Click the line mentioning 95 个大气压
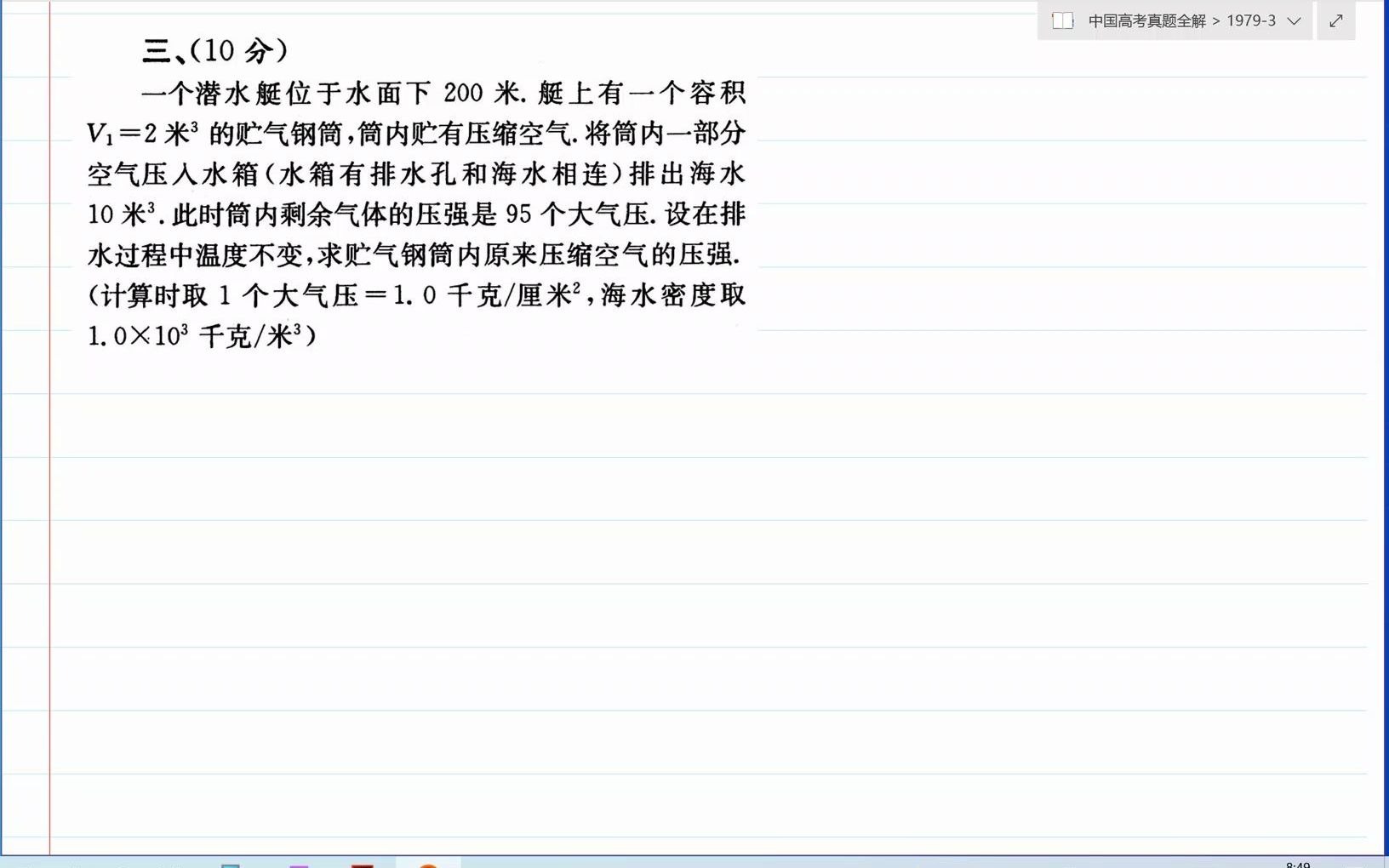1389x868 pixels. pyautogui.click(x=417, y=214)
